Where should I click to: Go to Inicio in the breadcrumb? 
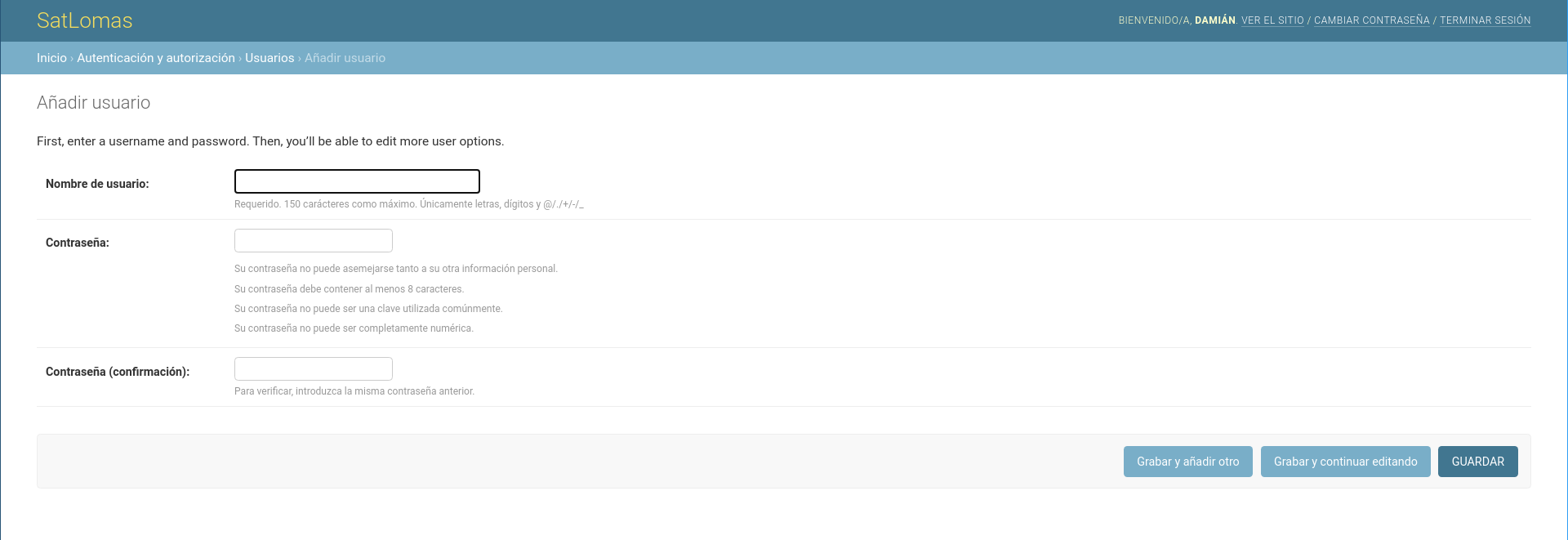[51, 58]
